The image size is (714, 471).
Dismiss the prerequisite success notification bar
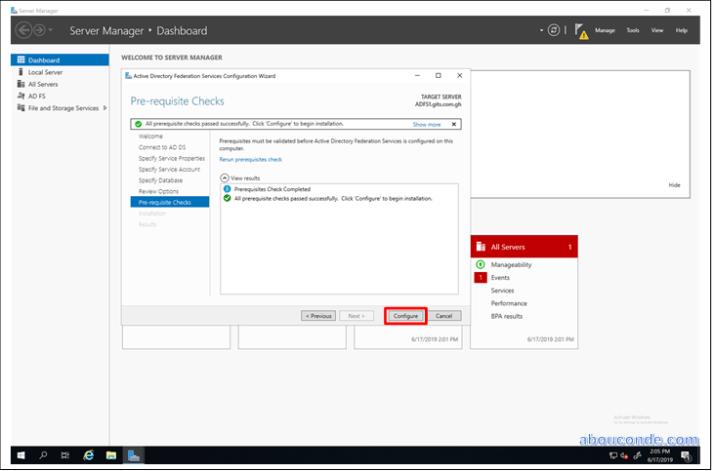point(454,124)
